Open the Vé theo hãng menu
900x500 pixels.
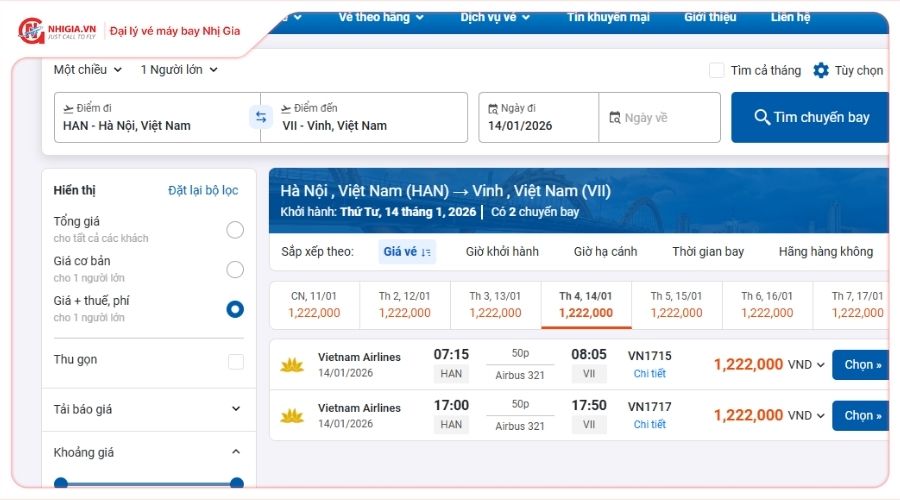click(x=381, y=17)
